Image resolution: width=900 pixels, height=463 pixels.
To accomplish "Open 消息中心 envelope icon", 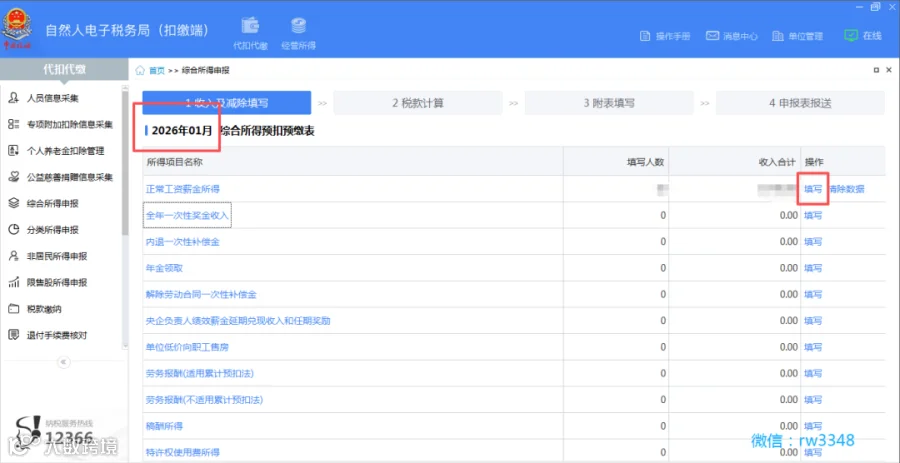I will tap(712, 36).
